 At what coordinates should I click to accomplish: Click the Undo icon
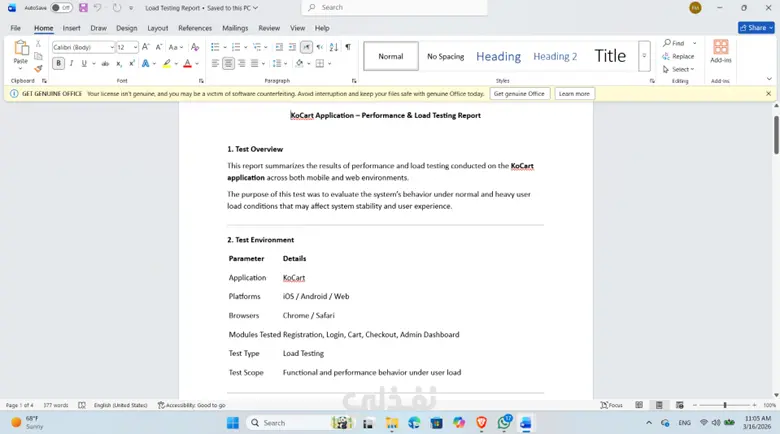coord(98,7)
